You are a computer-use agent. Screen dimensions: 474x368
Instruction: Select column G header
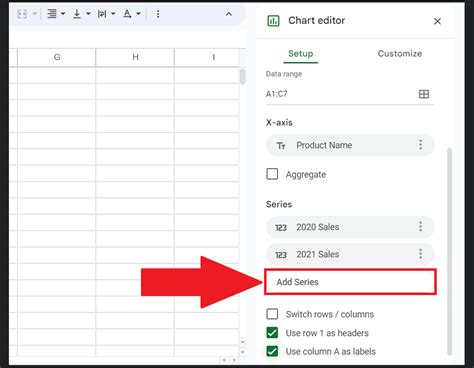57,57
